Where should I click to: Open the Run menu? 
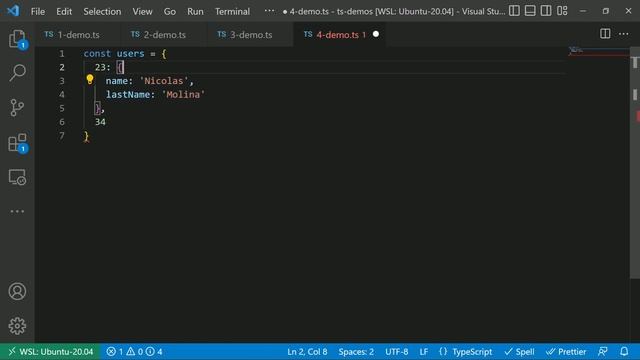[x=195, y=11]
